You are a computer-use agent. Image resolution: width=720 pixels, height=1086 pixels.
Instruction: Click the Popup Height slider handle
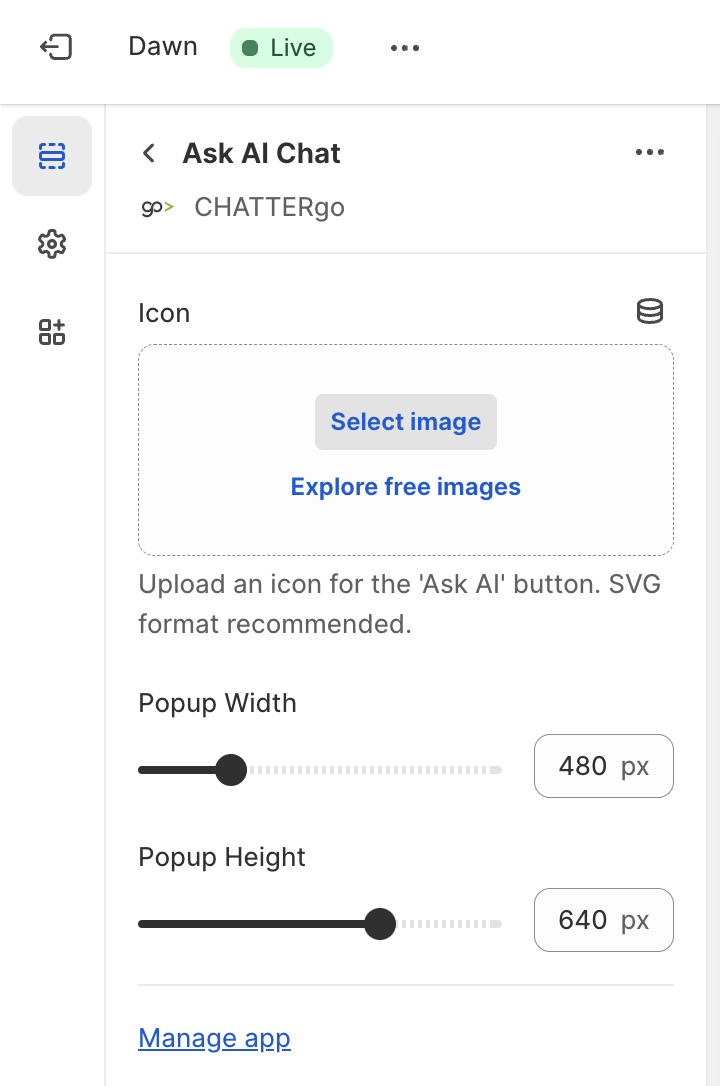[x=379, y=923]
